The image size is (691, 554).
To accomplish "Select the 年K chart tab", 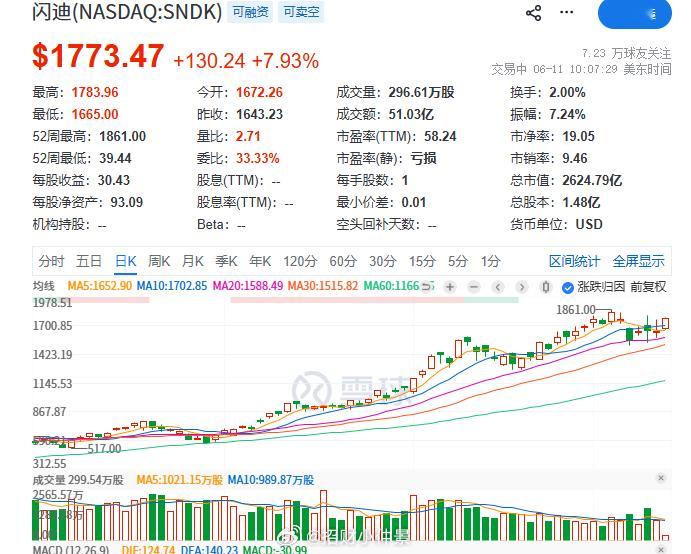I will point(260,261).
